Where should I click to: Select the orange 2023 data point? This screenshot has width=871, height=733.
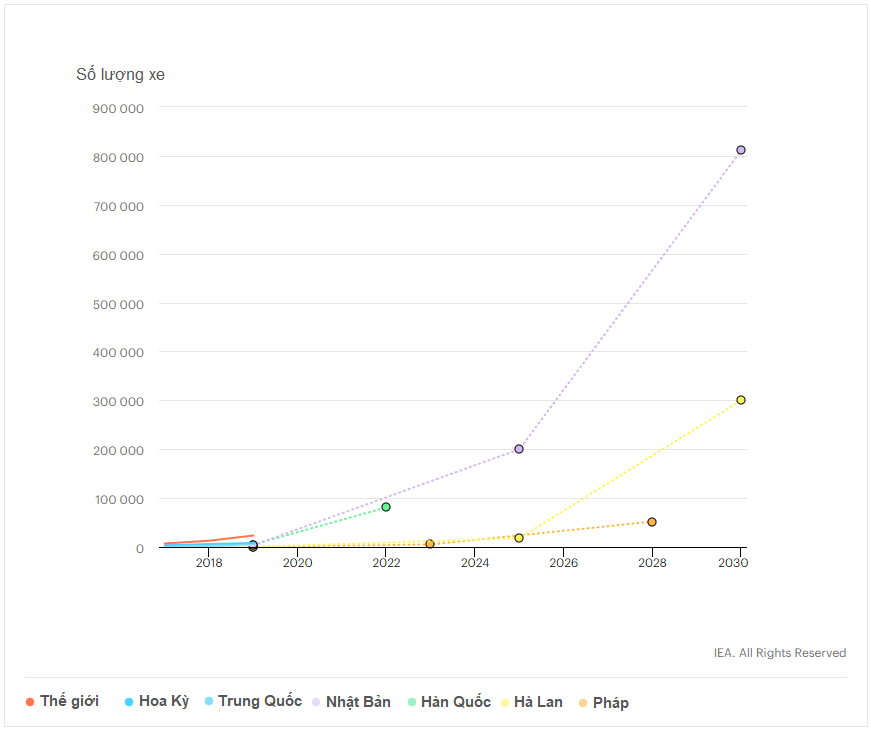[430, 544]
